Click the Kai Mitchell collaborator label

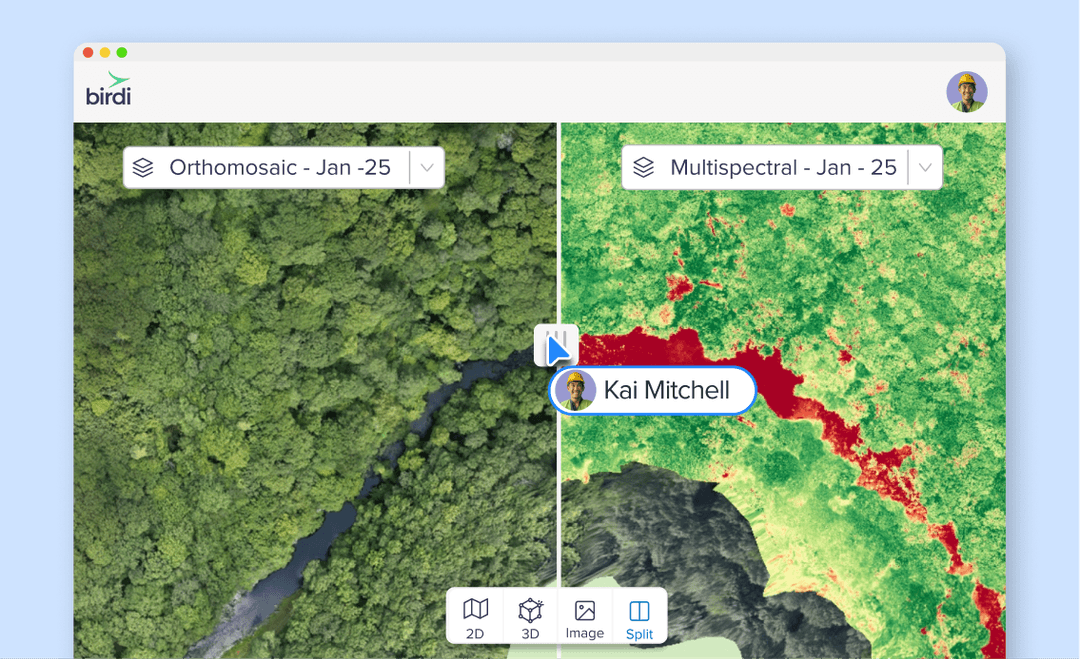tap(652, 391)
